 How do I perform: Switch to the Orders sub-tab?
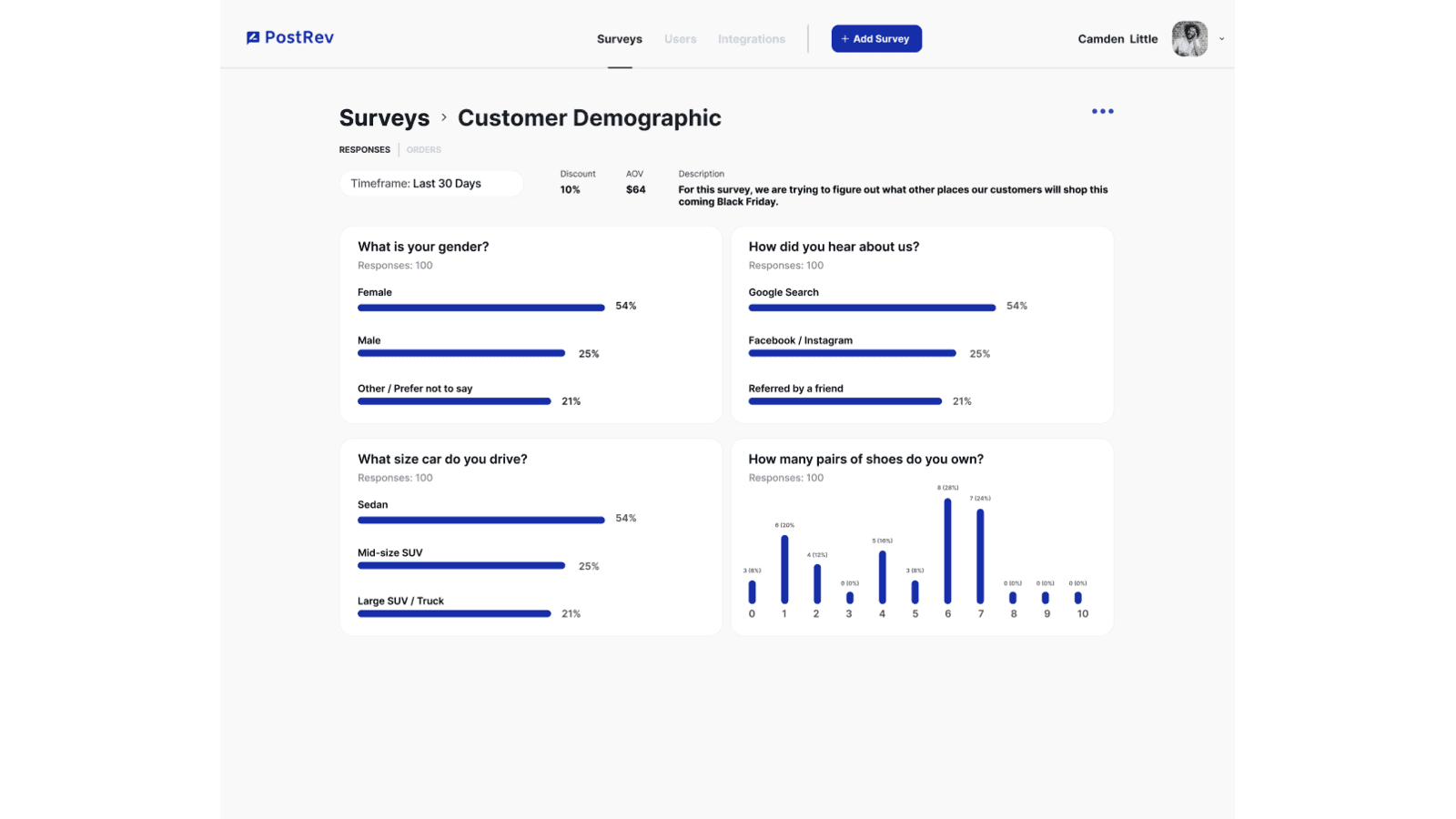coord(423,150)
